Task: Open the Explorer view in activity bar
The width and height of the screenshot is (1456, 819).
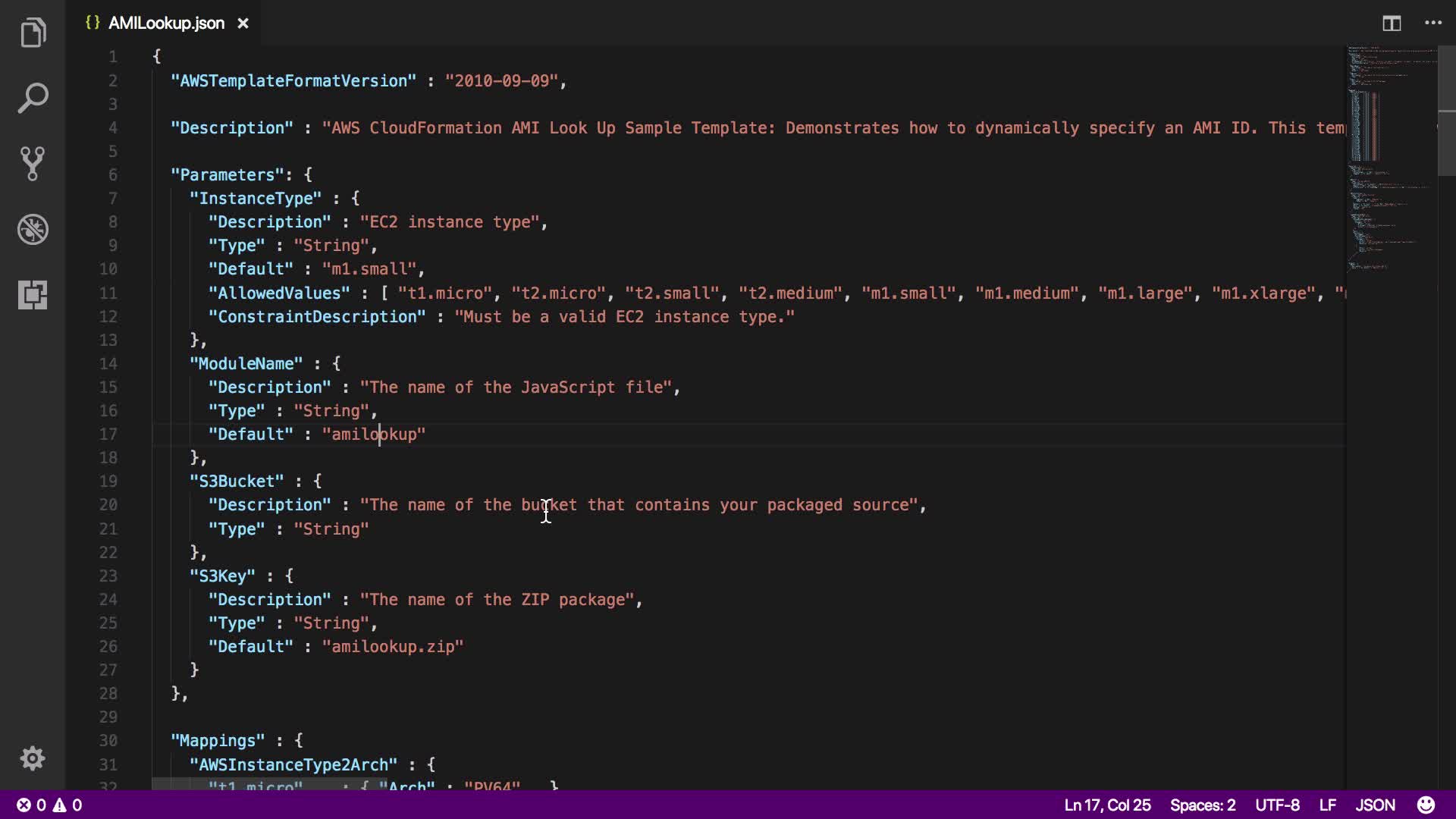Action: [33, 33]
